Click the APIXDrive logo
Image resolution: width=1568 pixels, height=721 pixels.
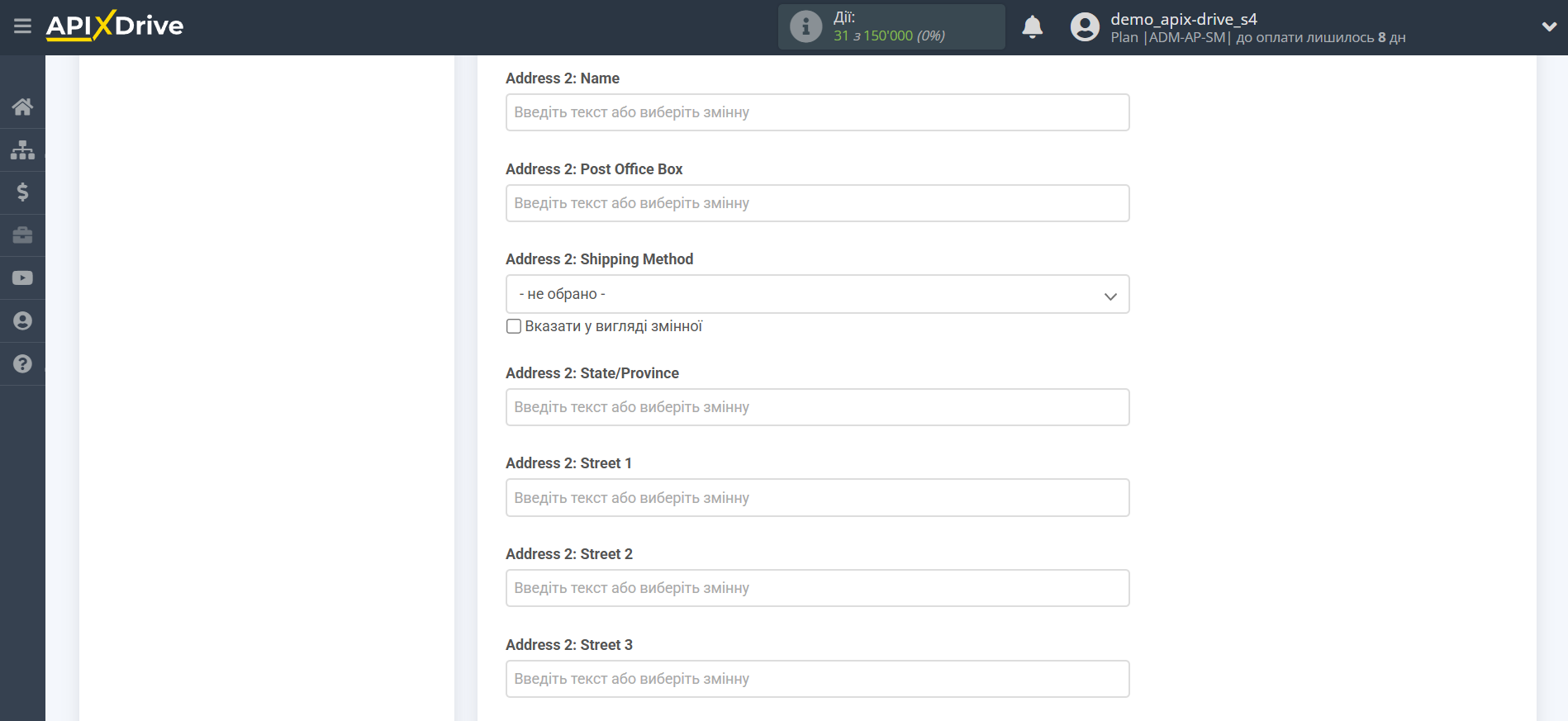coord(115,26)
